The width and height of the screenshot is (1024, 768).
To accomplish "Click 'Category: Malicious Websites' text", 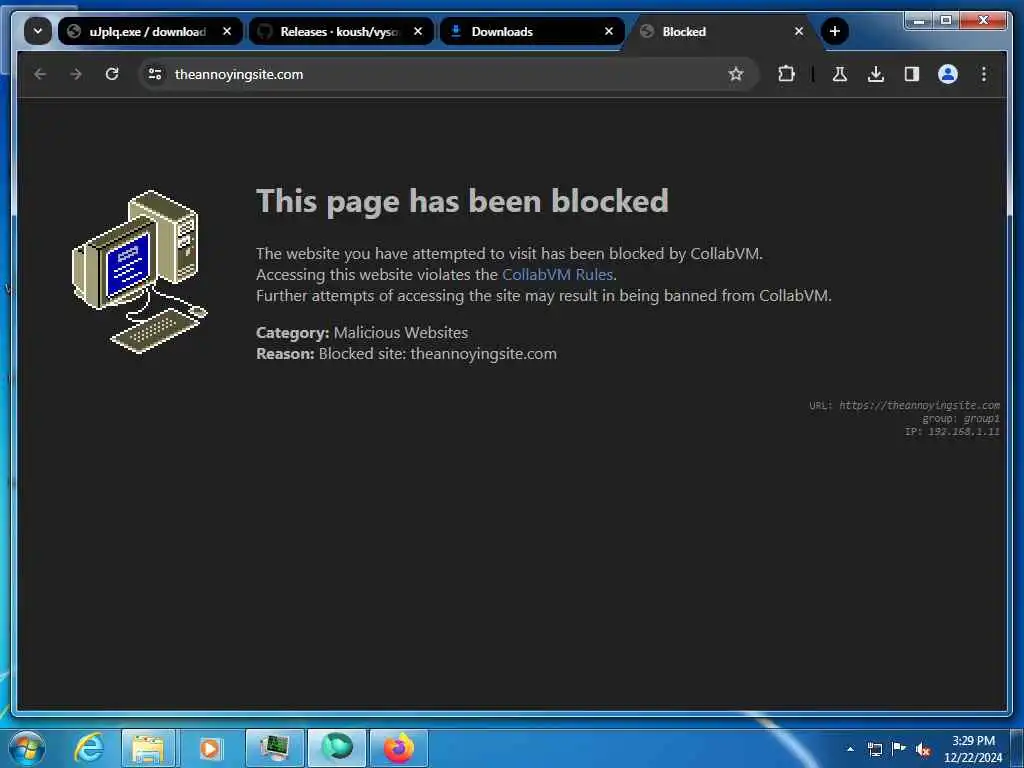I will coord(362,332).
